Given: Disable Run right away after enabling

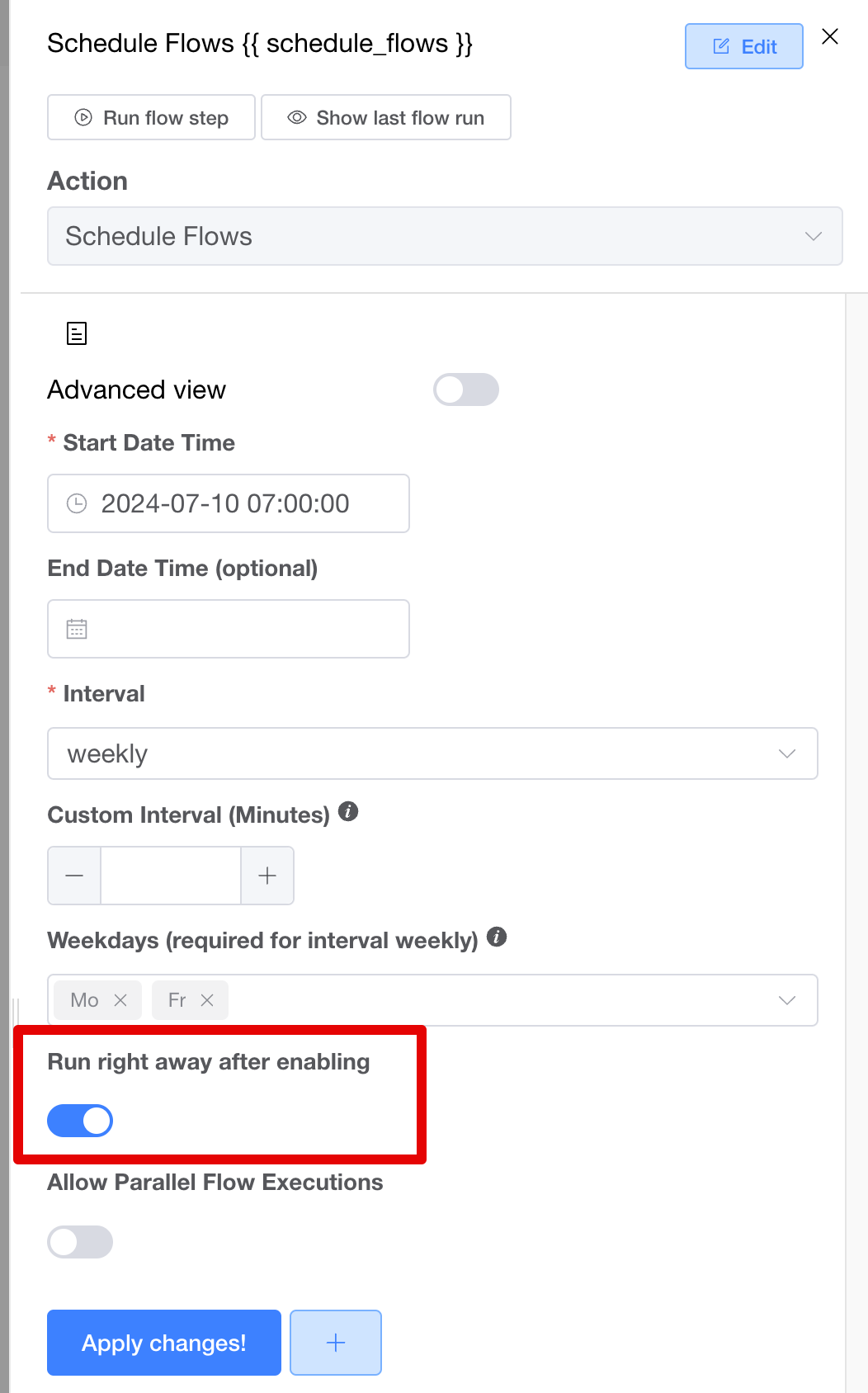Looking at the screenshot, I should point(80,1121).
